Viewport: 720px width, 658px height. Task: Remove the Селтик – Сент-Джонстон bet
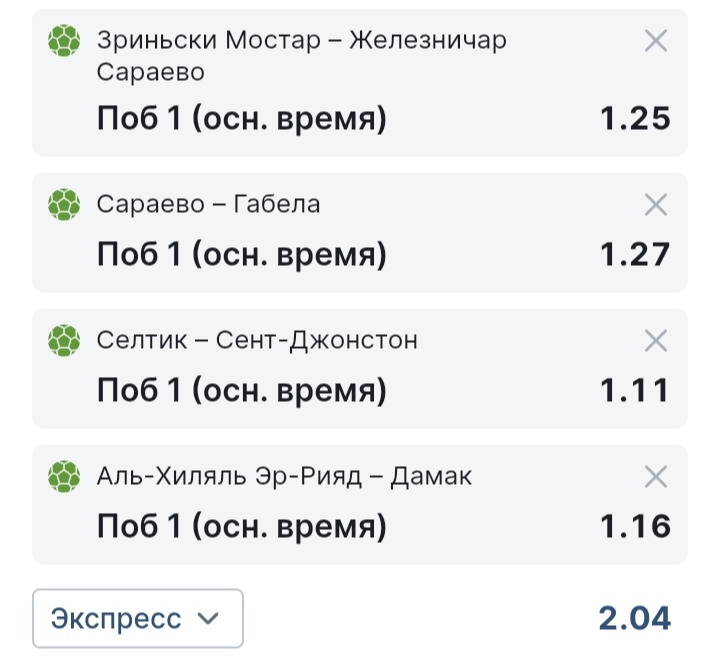[655, 341]
